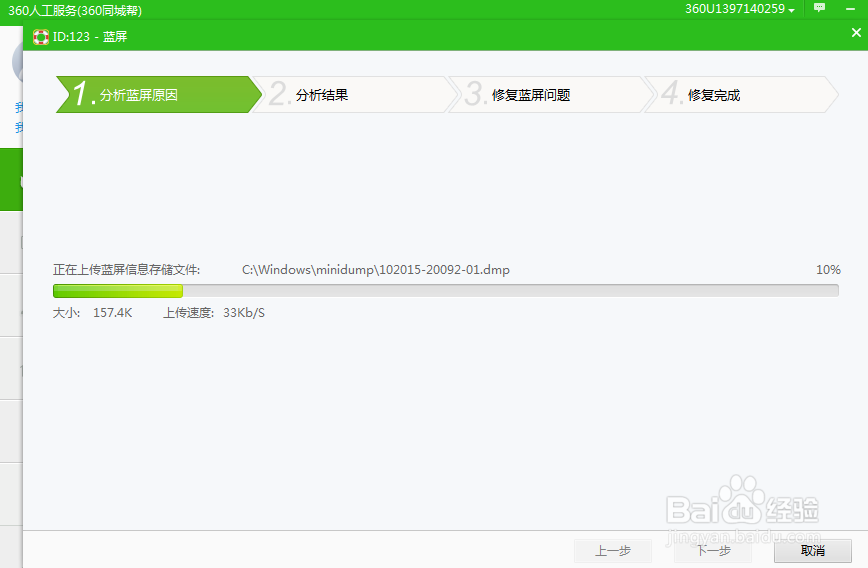The width and height of the screenshot is (868, 568).
Task: Click the 上一步 button
Action: (613, 551)
